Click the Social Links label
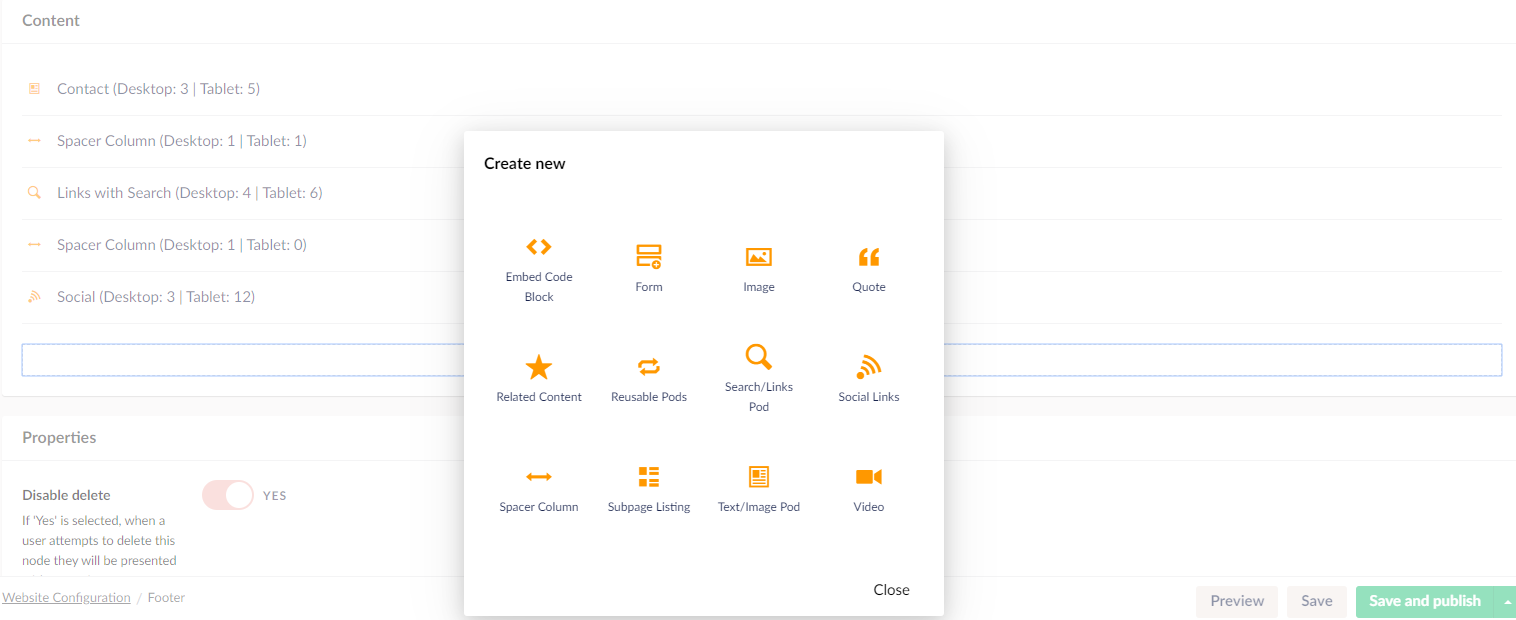 pos(869,397)
